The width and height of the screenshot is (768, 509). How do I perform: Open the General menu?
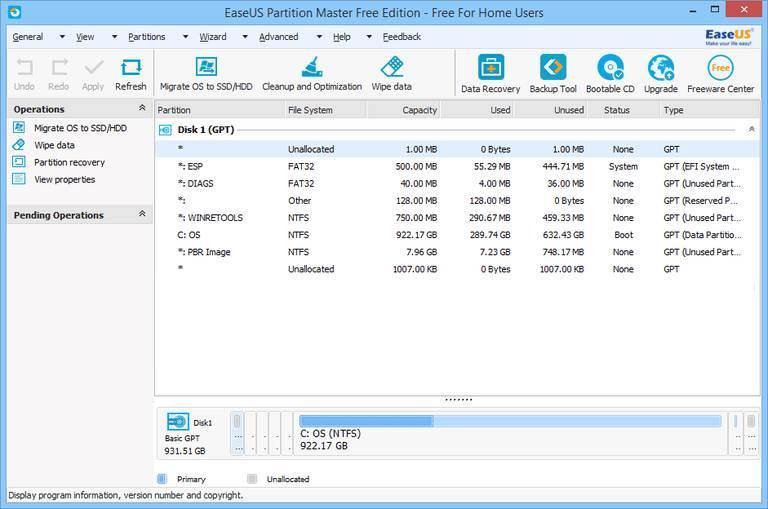[x=28, y=37]
